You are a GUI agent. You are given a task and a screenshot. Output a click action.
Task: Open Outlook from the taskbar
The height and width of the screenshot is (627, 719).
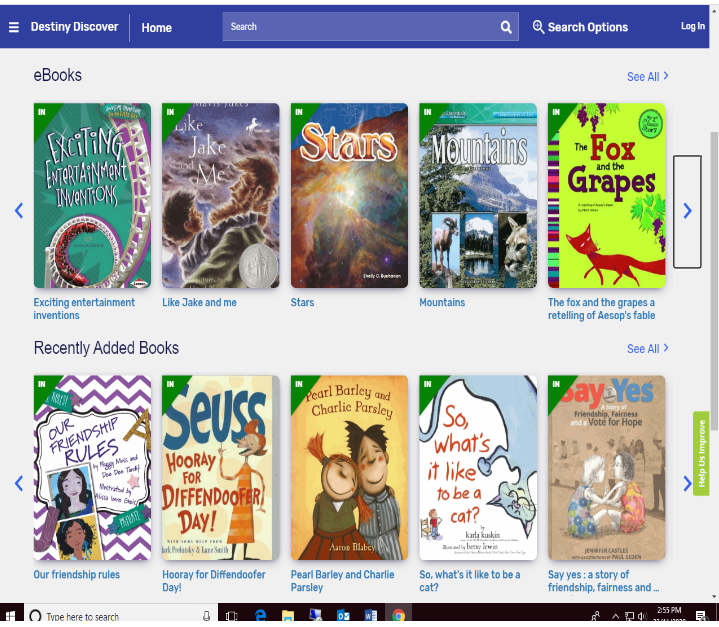coord(343,616)
